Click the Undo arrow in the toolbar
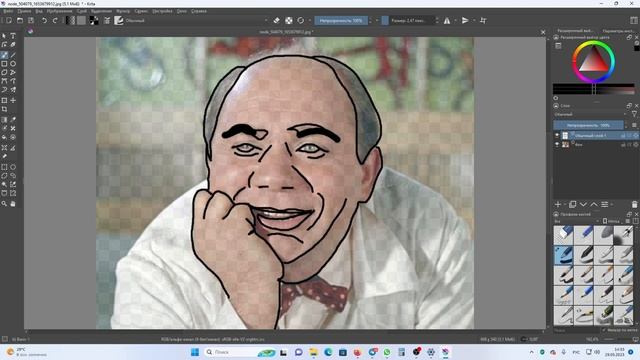Viewport: 640px width, 360px height. pyautogui.click(x=44, y=20)
